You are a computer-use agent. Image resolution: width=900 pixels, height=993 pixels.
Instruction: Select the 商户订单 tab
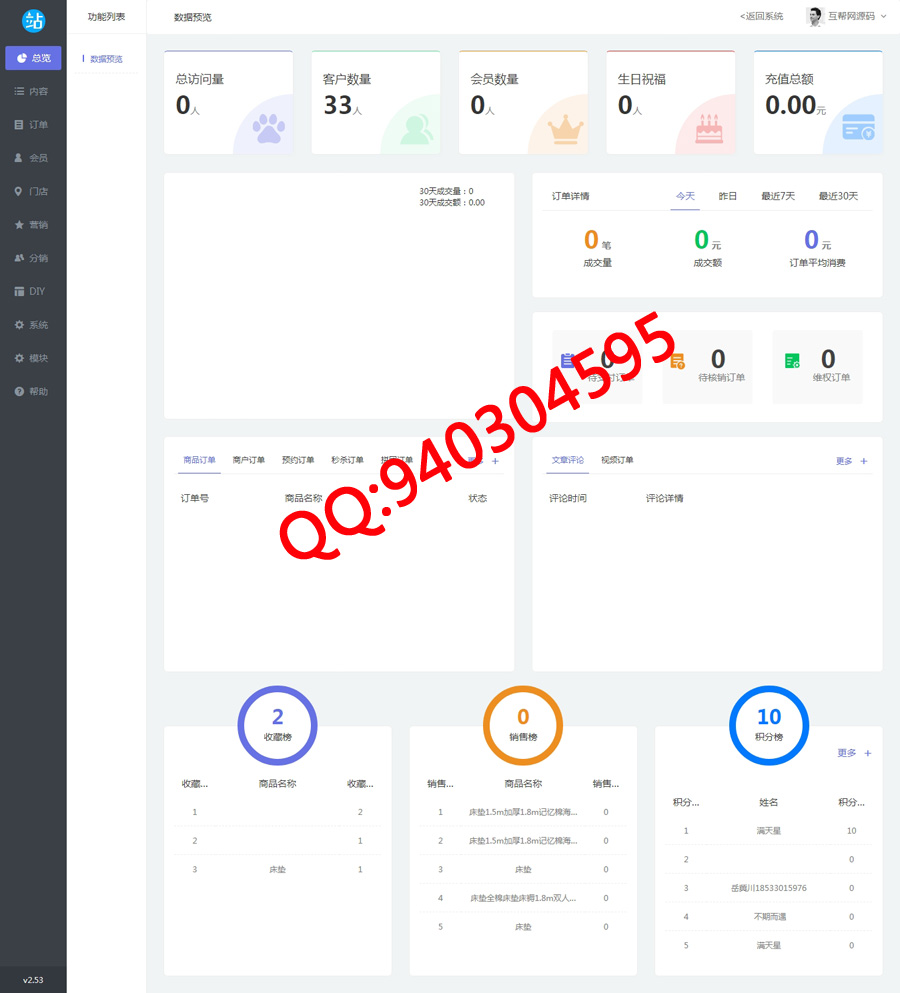pos(248,460)
